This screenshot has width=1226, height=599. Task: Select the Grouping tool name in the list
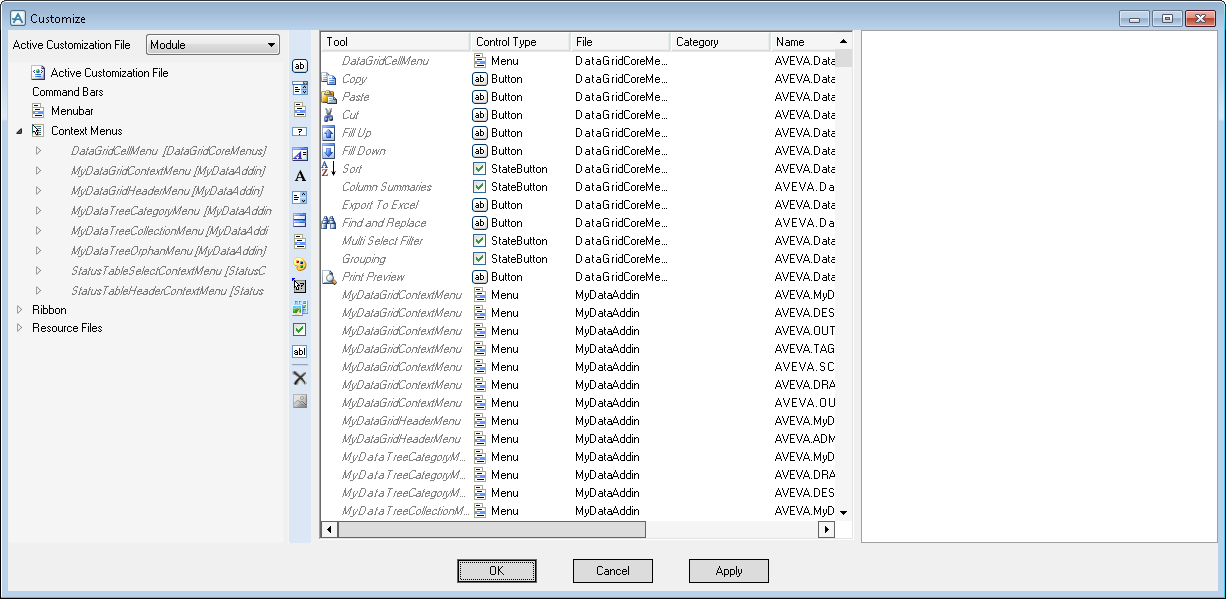364,259
